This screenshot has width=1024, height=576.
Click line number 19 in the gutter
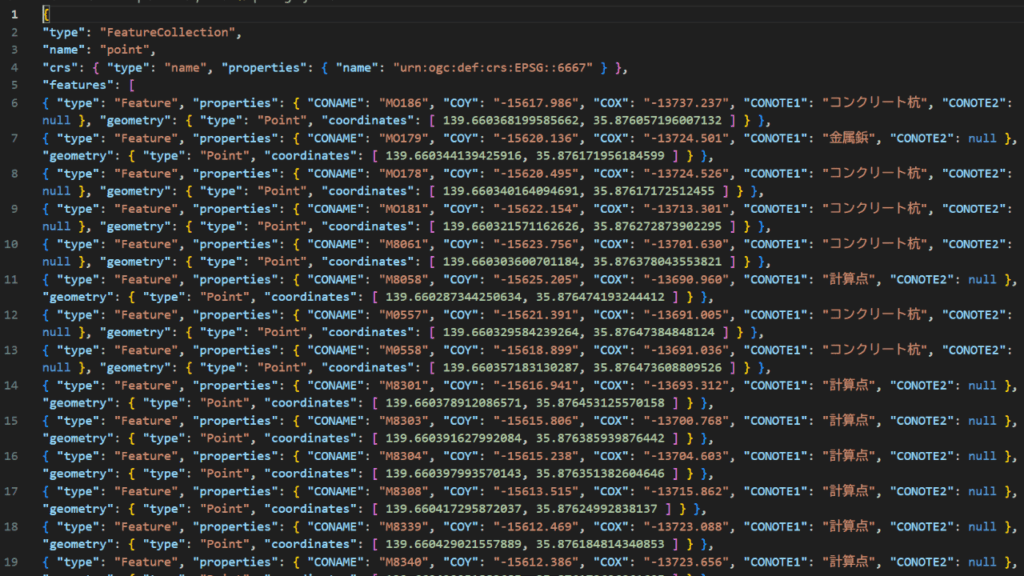(11, 561)
